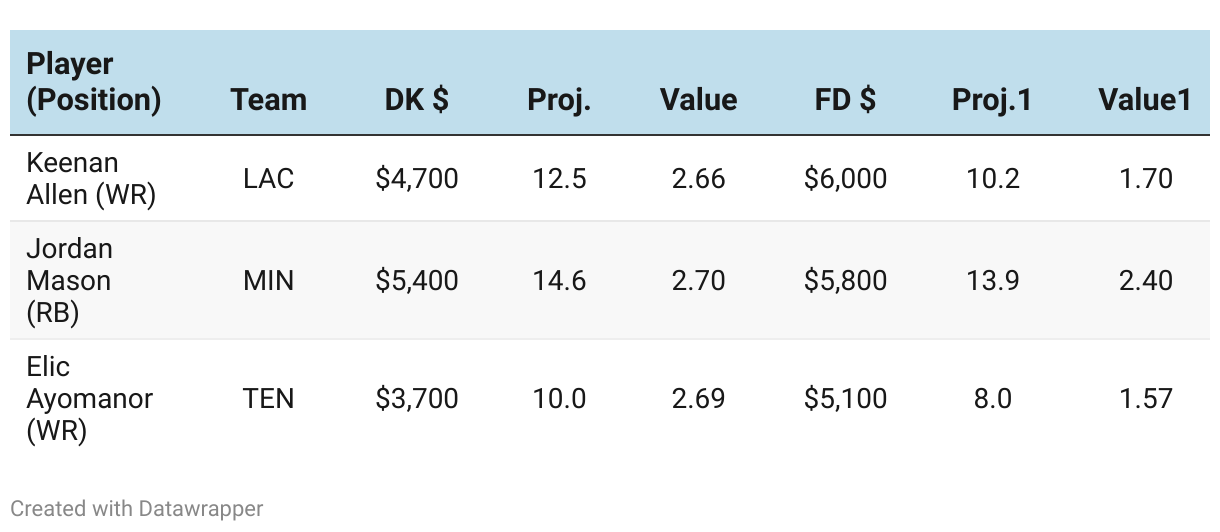This screenshot has width=1220, height=532.
Task: Click the $4,700 DK salary cell
Action: pos(416,179)
